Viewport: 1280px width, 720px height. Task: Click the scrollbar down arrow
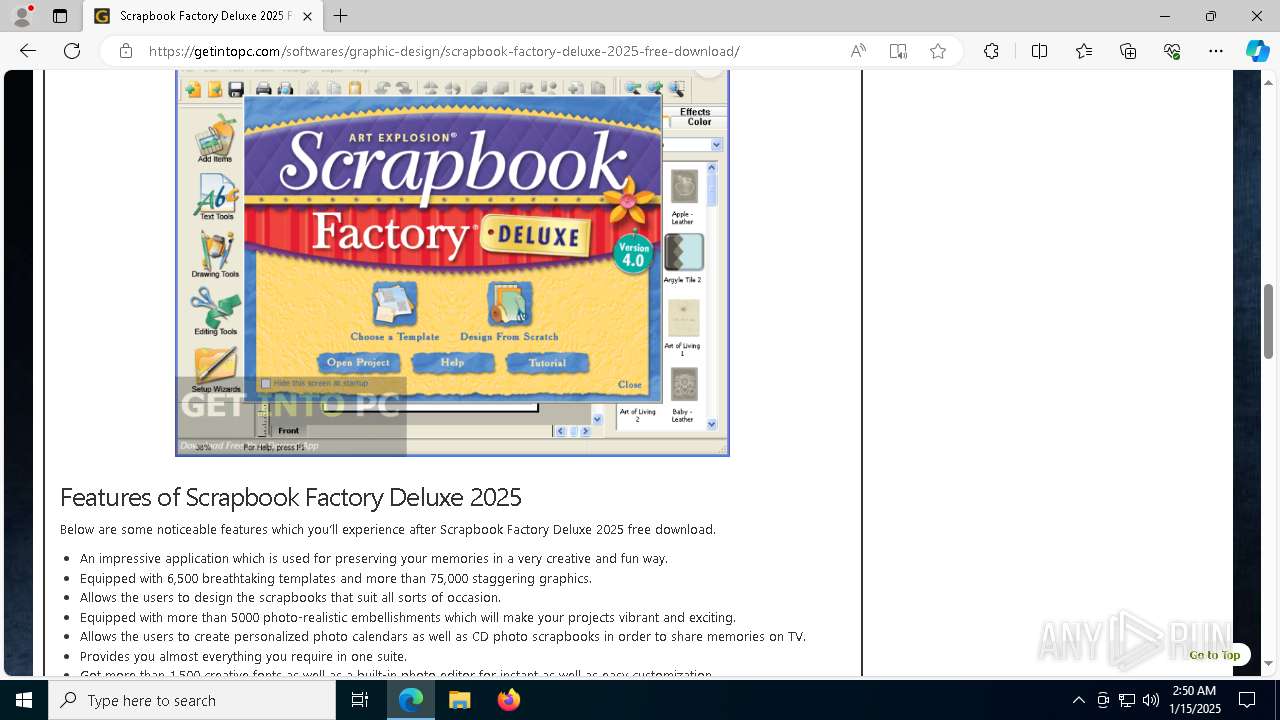click(x=1269, y=663)
